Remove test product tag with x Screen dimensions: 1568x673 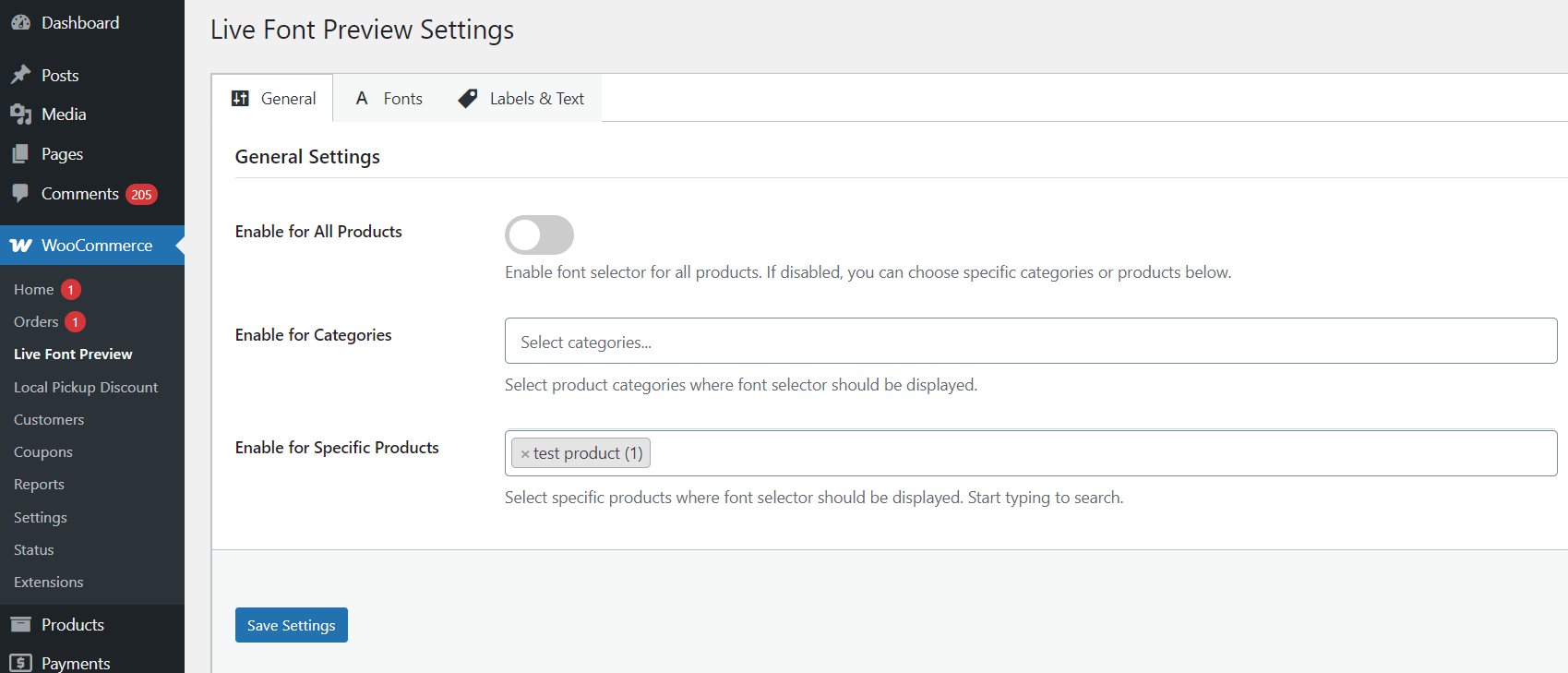coord(525,454)
